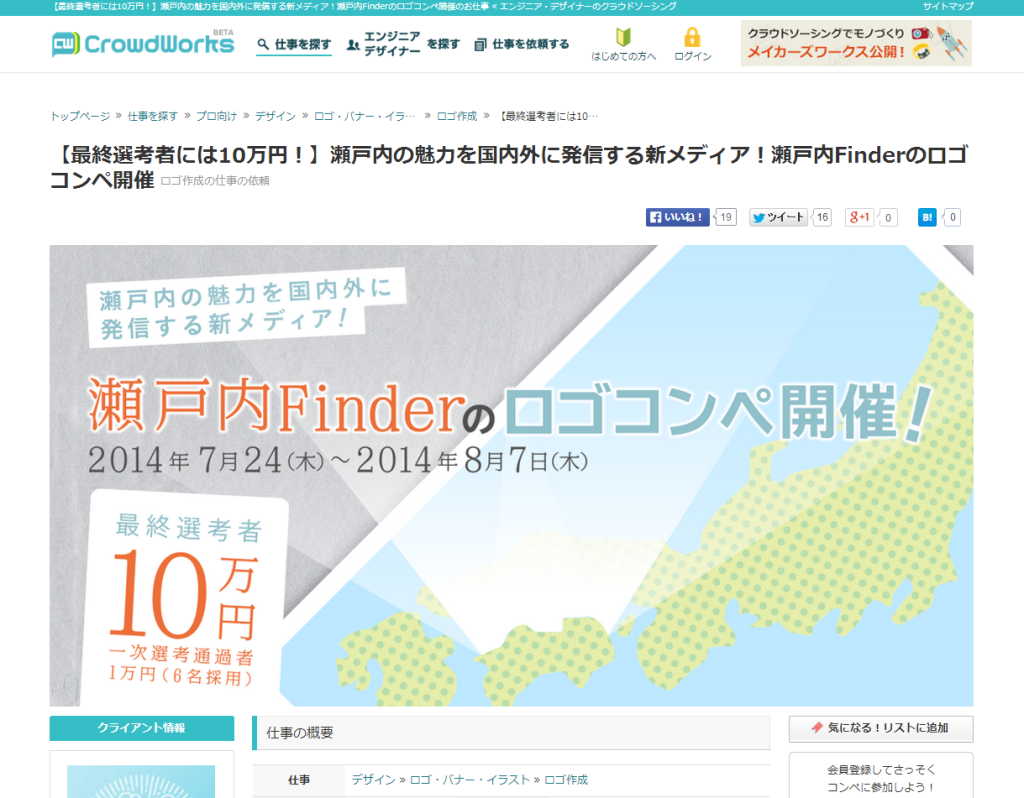Go to デザイン breadcrumb link

[276, 116]
